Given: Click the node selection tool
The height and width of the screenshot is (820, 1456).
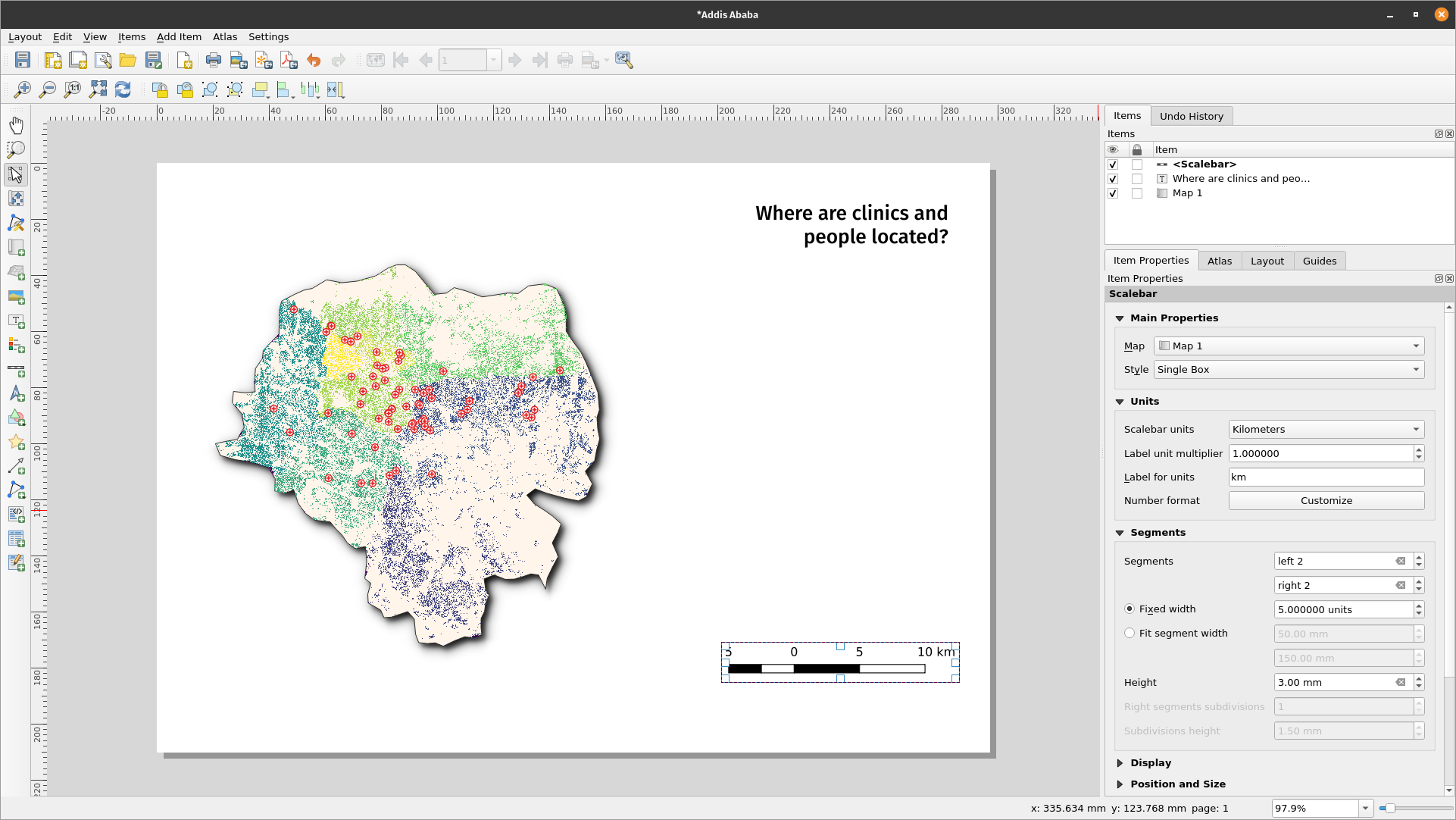Looking at the screenshot, I should (16, 222).
